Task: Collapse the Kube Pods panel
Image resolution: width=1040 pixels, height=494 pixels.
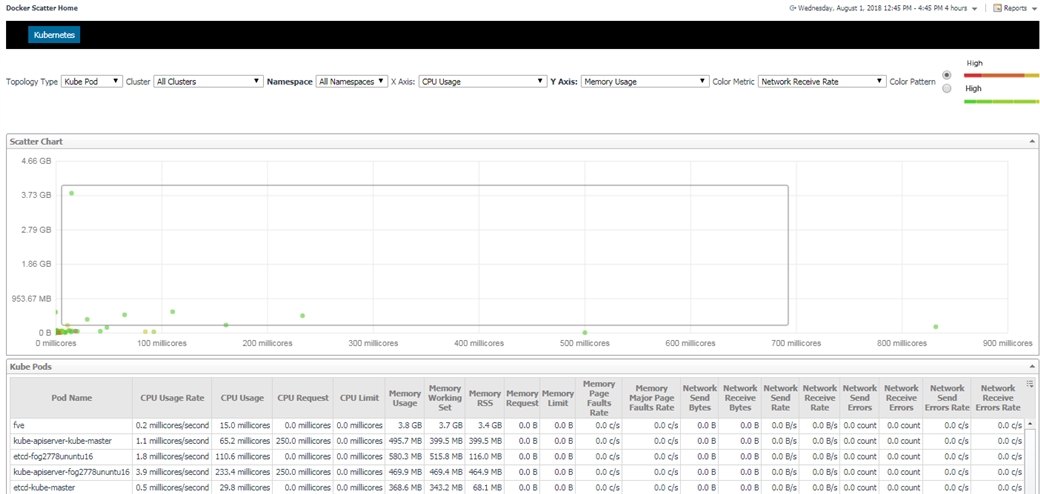Action: [1031, 366]
